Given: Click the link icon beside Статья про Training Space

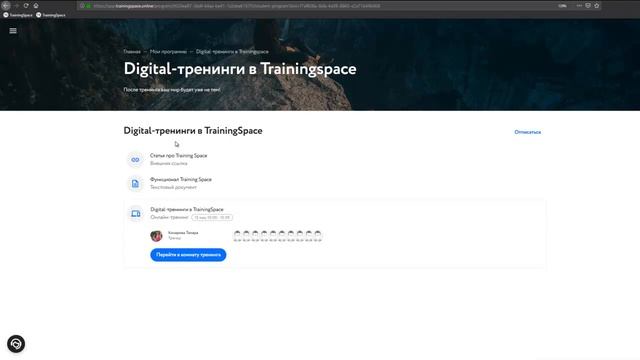Looking at the screenshot, I should (x=135, y=160).
